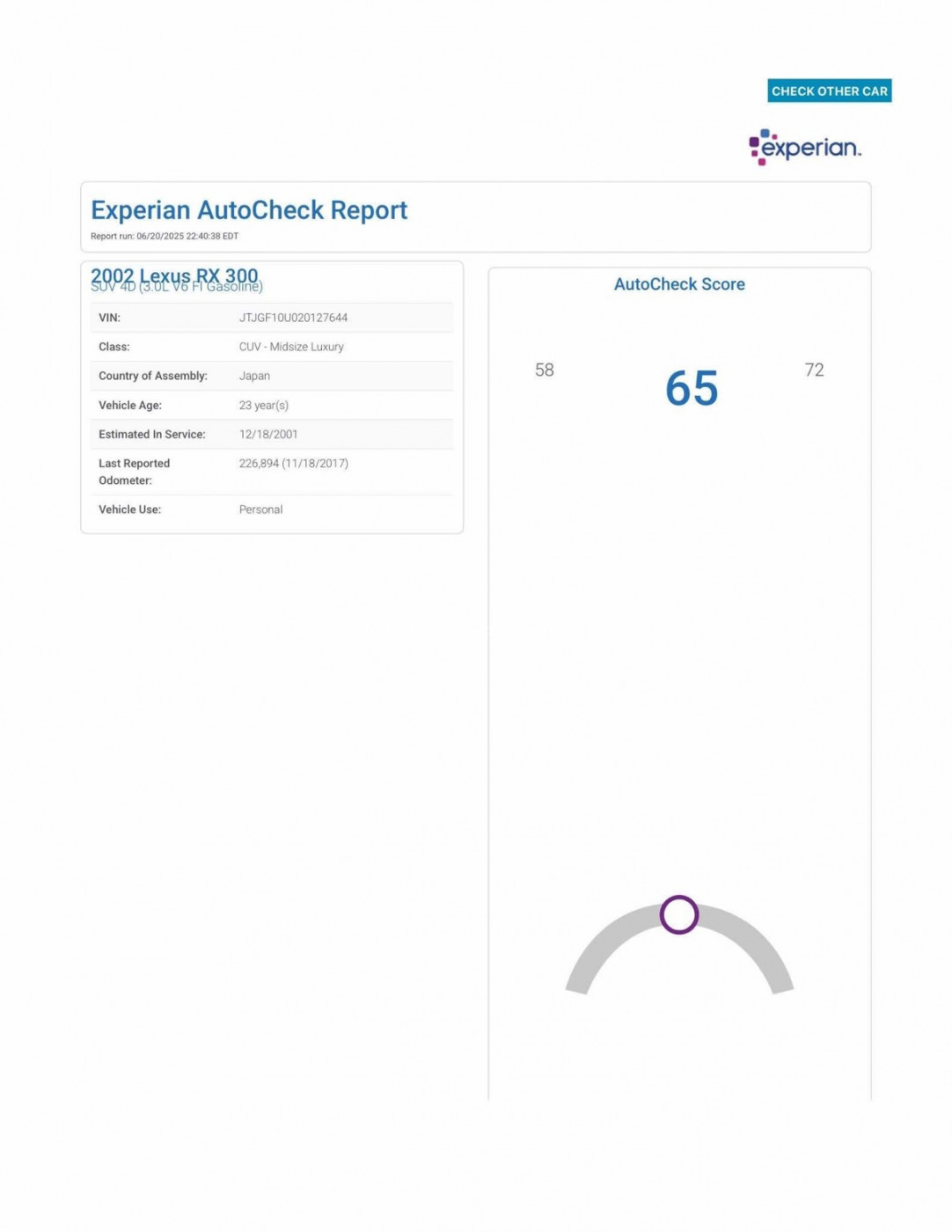Select the Japan country value
The height and width of the screenshot is (1232, 952).
pyautogui.click(x=254, y=376)
